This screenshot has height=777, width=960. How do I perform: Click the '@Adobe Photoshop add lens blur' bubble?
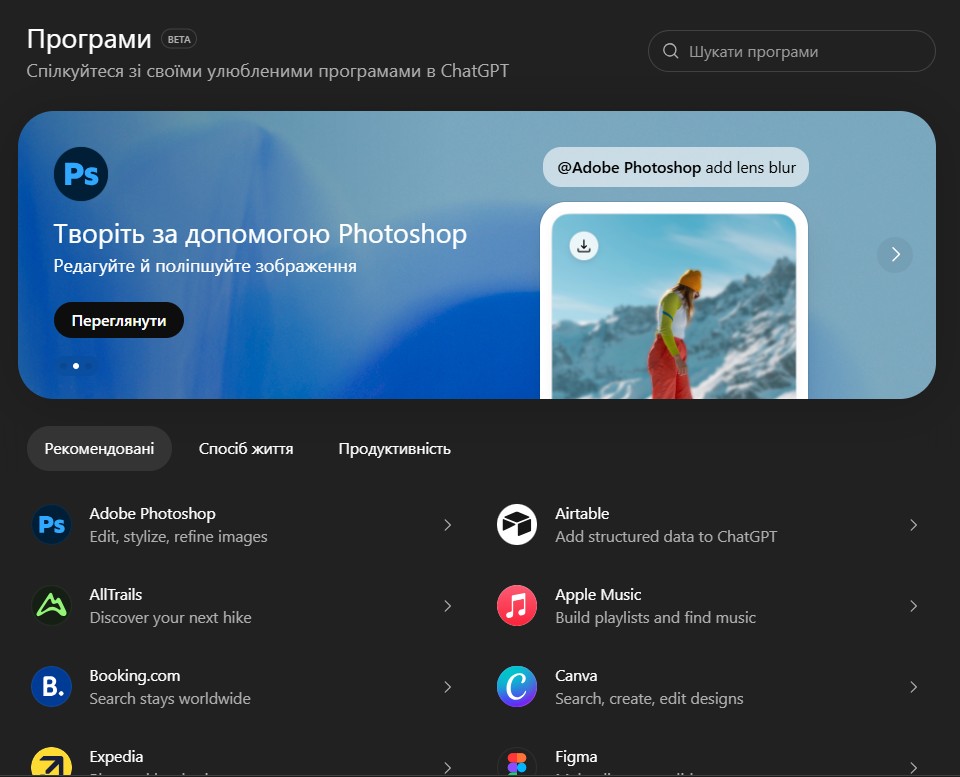(x=676, y=167)
